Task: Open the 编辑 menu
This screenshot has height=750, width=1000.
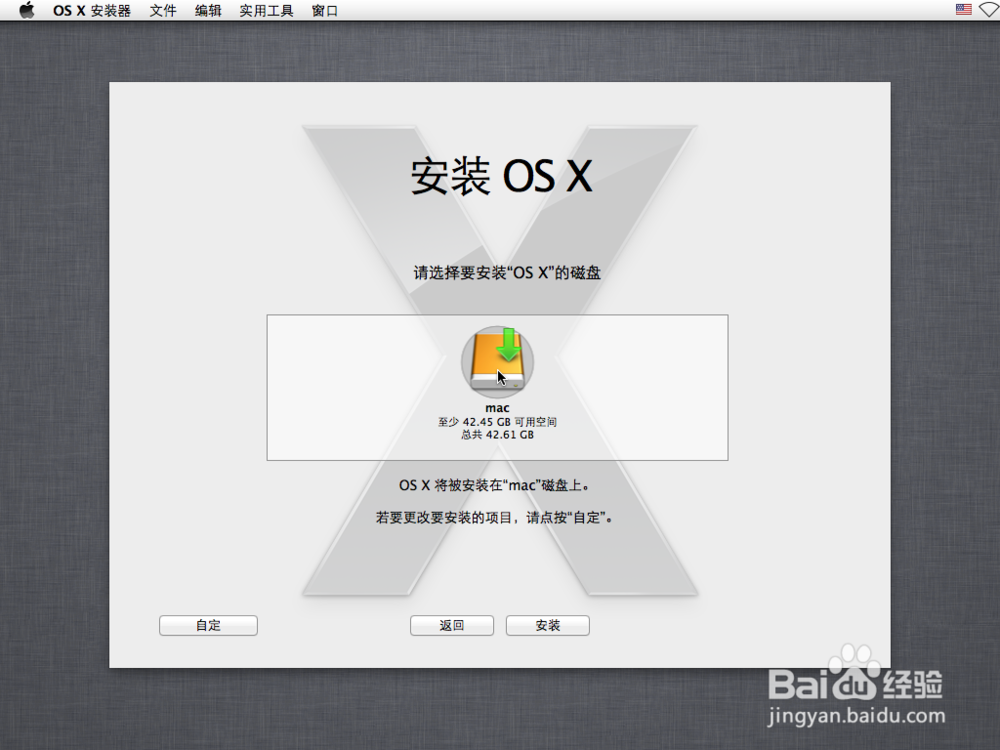Action: tap(208, 11)
